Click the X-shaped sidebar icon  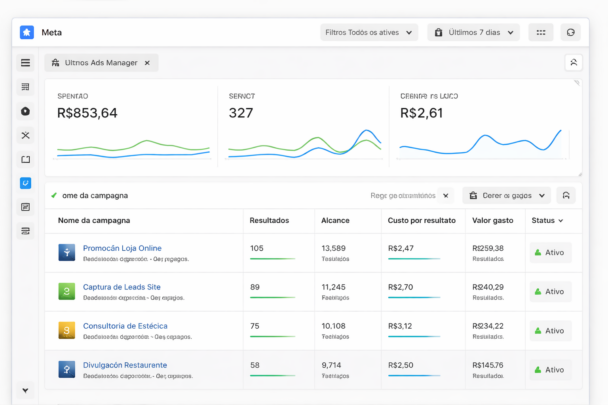coord(25,135)
